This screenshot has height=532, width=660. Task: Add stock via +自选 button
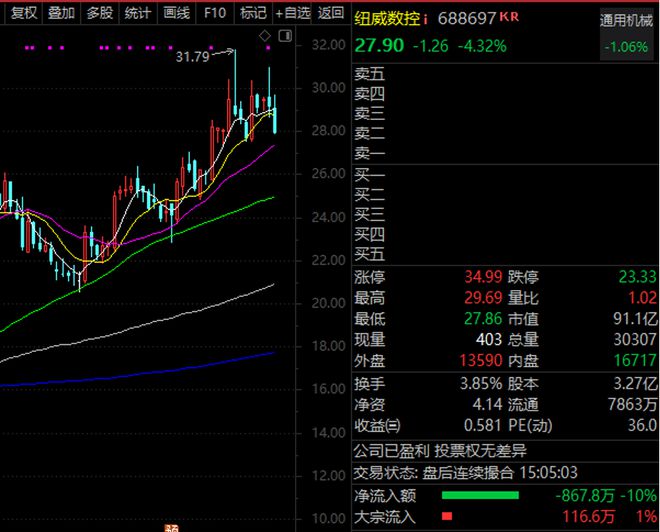tap(292, 13)
